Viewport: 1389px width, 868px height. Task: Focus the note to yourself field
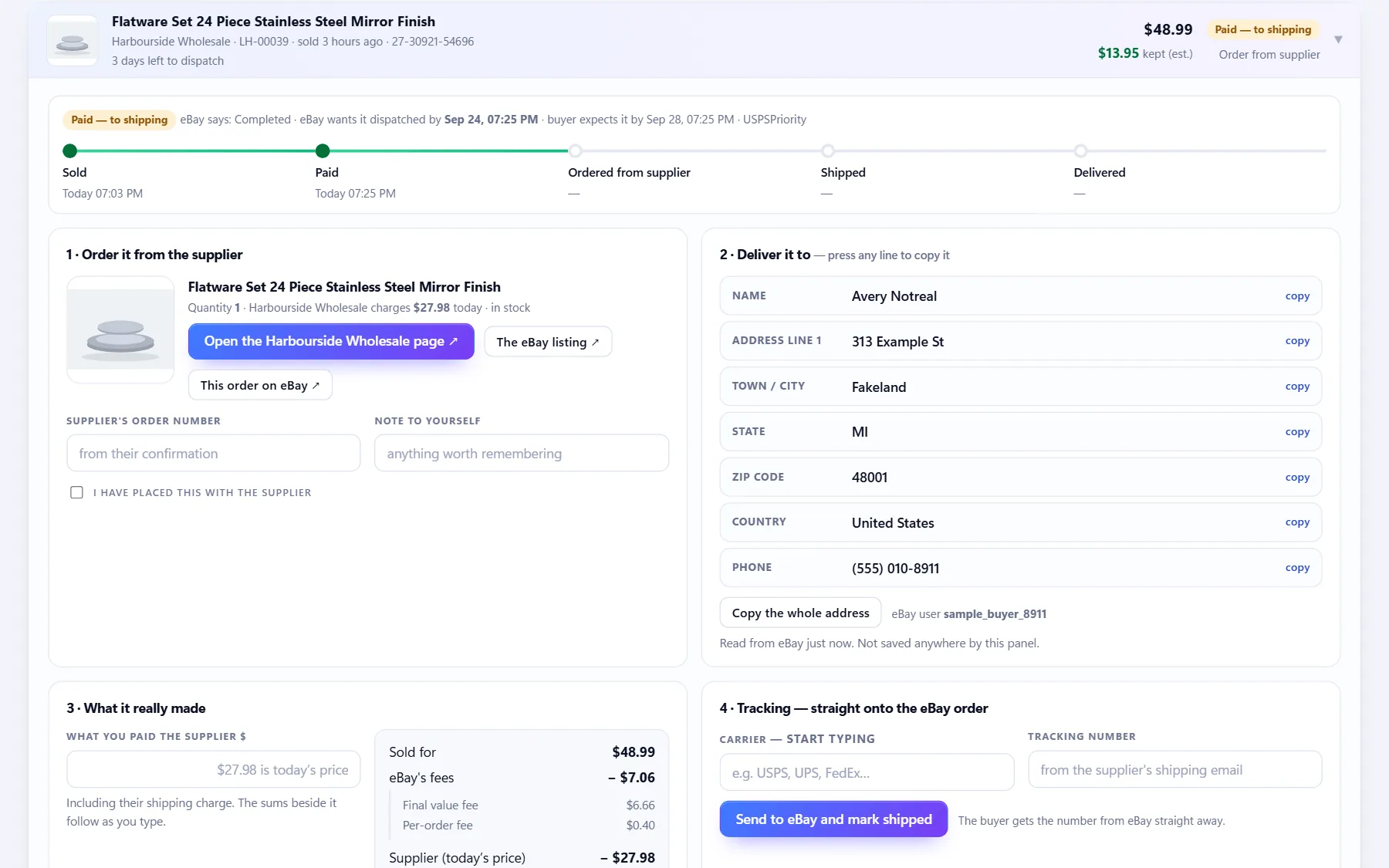pos(522,453)
